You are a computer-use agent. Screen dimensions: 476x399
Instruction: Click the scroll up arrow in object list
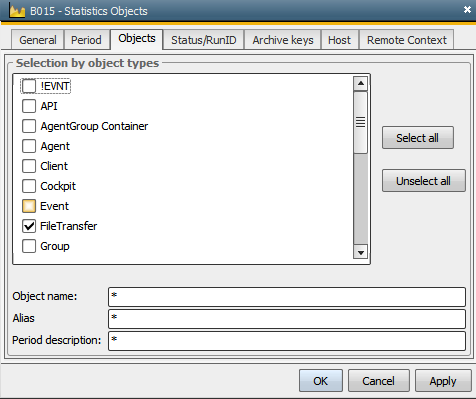coord(360,83)
